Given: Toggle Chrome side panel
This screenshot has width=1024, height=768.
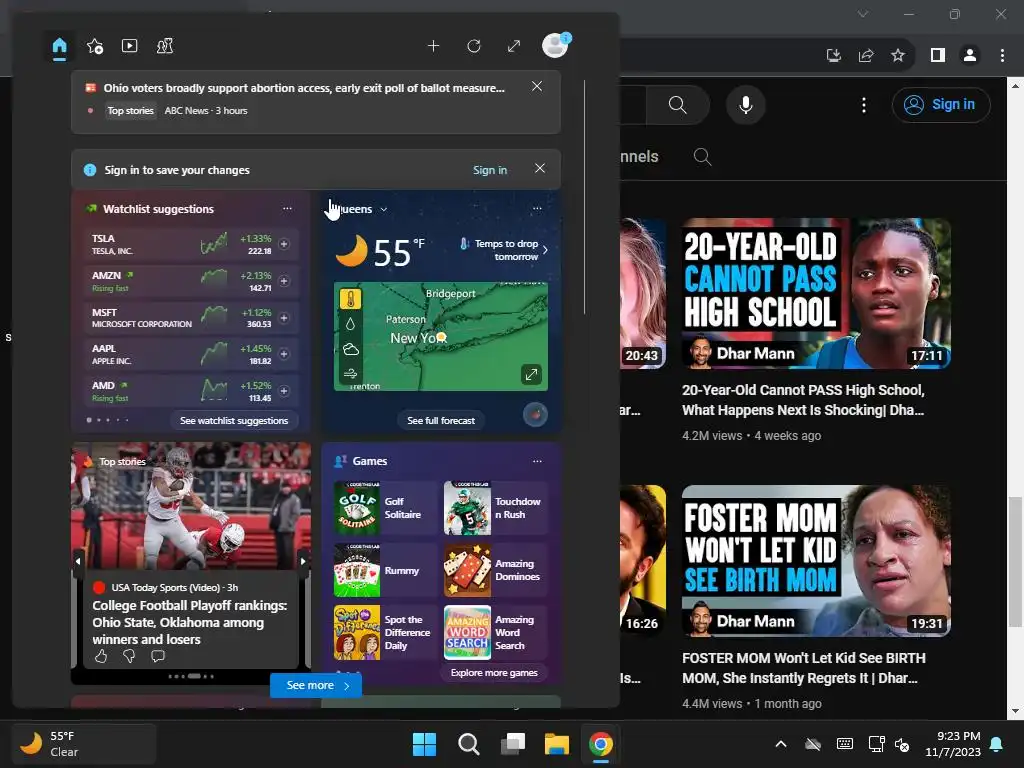Looking at the screenshot, I should [x=938, y=56].
